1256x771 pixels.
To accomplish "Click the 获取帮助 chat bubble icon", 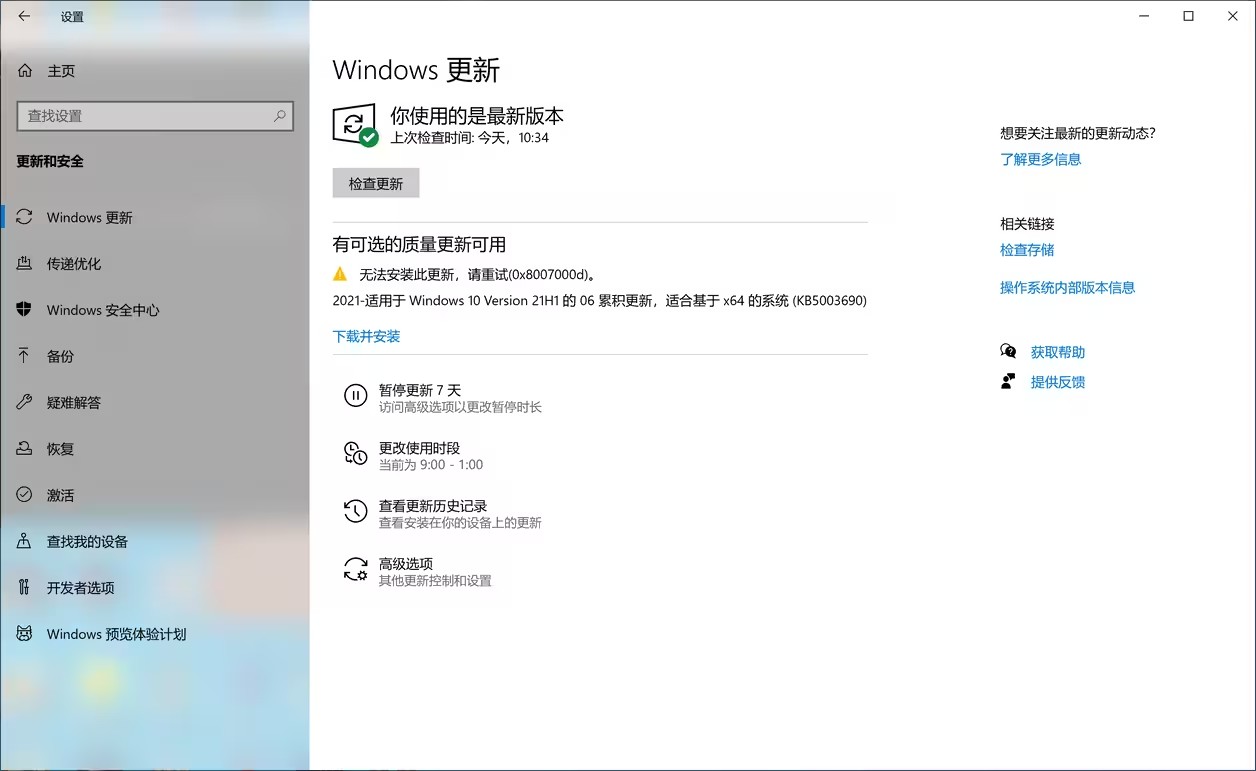I will pyautogui.click(x=1008, y=351).
